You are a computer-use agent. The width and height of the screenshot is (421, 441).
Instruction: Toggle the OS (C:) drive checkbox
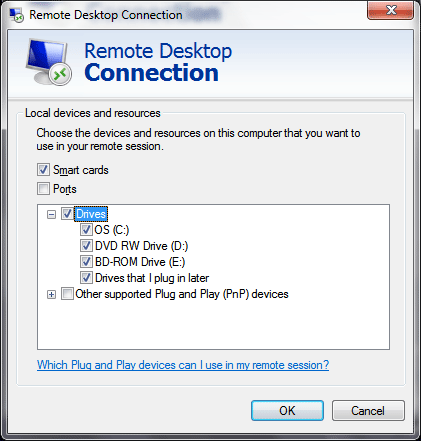click(86, 230)
